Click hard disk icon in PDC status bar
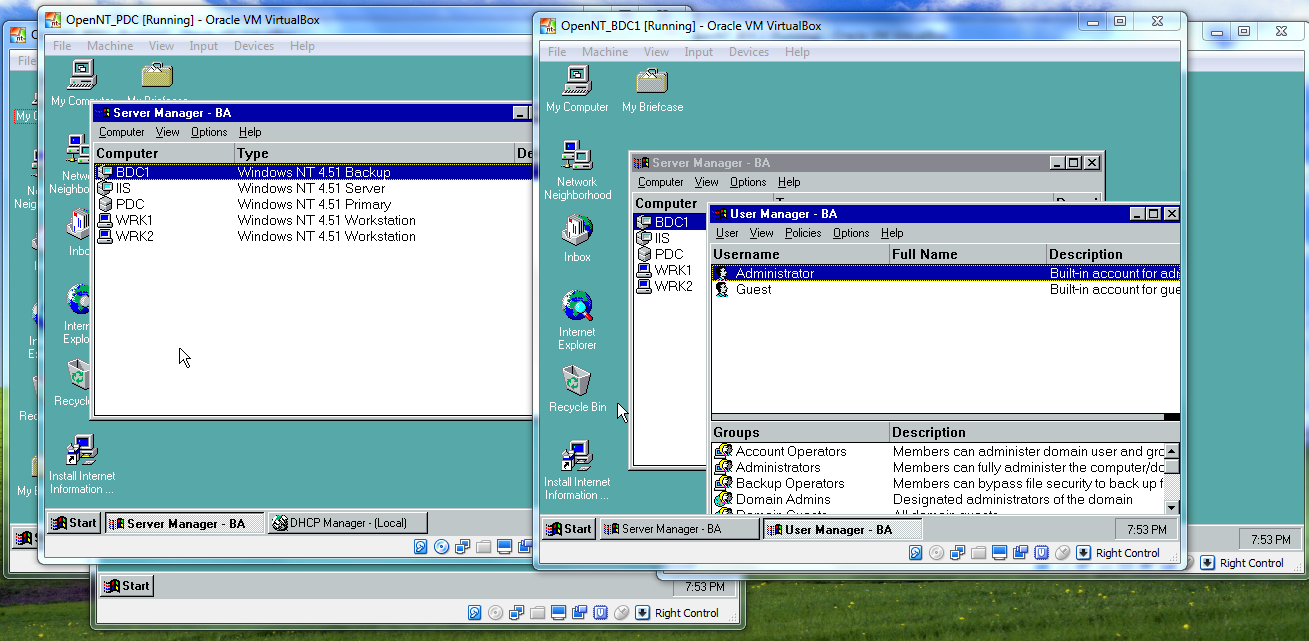1309x641 pixels. pos(421,547)
